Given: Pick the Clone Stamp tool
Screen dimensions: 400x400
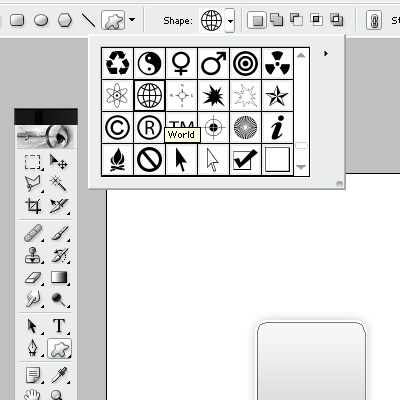Looking at the screenshot, I should tap(33, 255).
